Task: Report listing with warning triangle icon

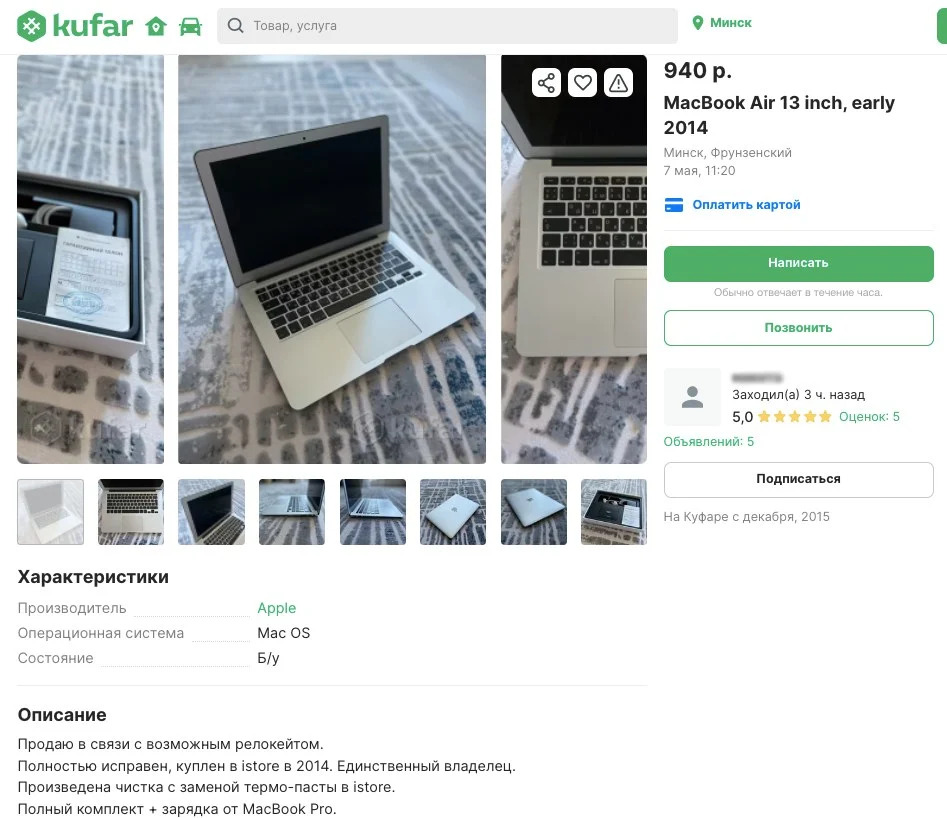Action: click(618, 83)
